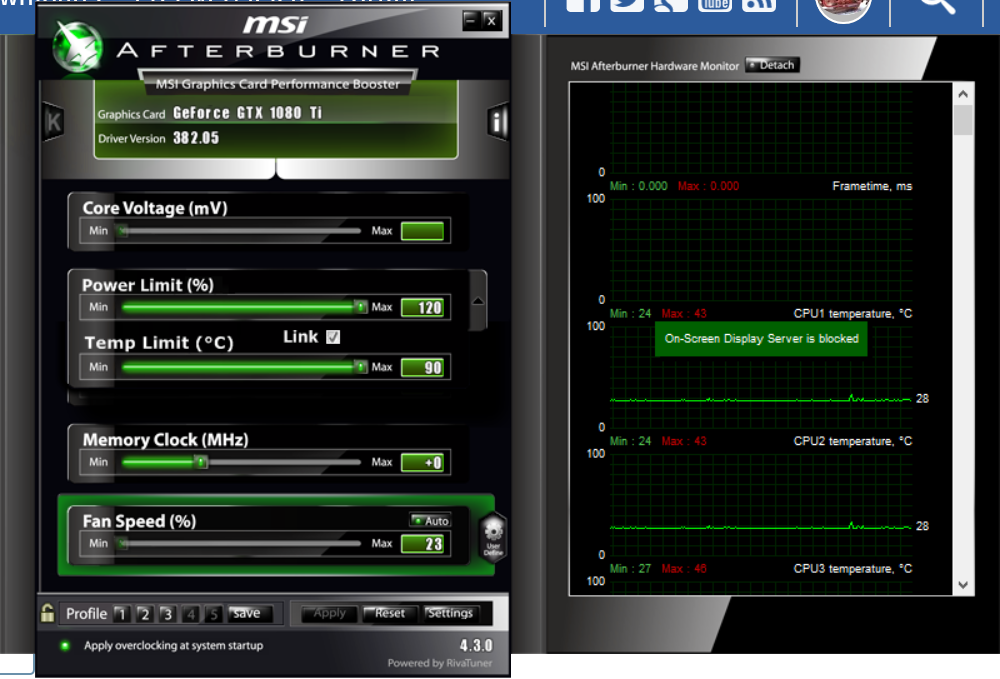Click the magnifier search icon in header
Screen dimensions: 1000x679
point(937,6)
